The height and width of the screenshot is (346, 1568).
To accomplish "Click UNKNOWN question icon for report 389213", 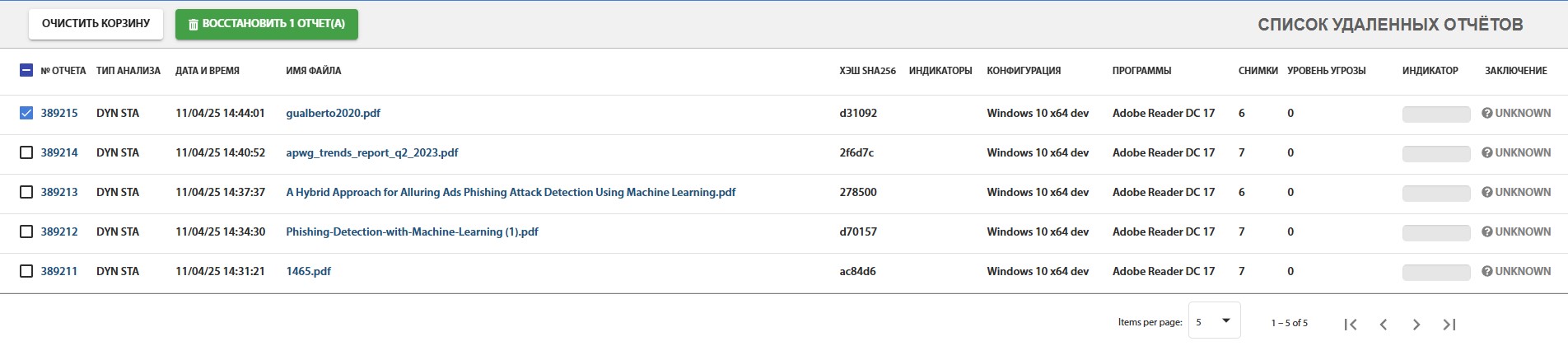I will click(1487, 192).
